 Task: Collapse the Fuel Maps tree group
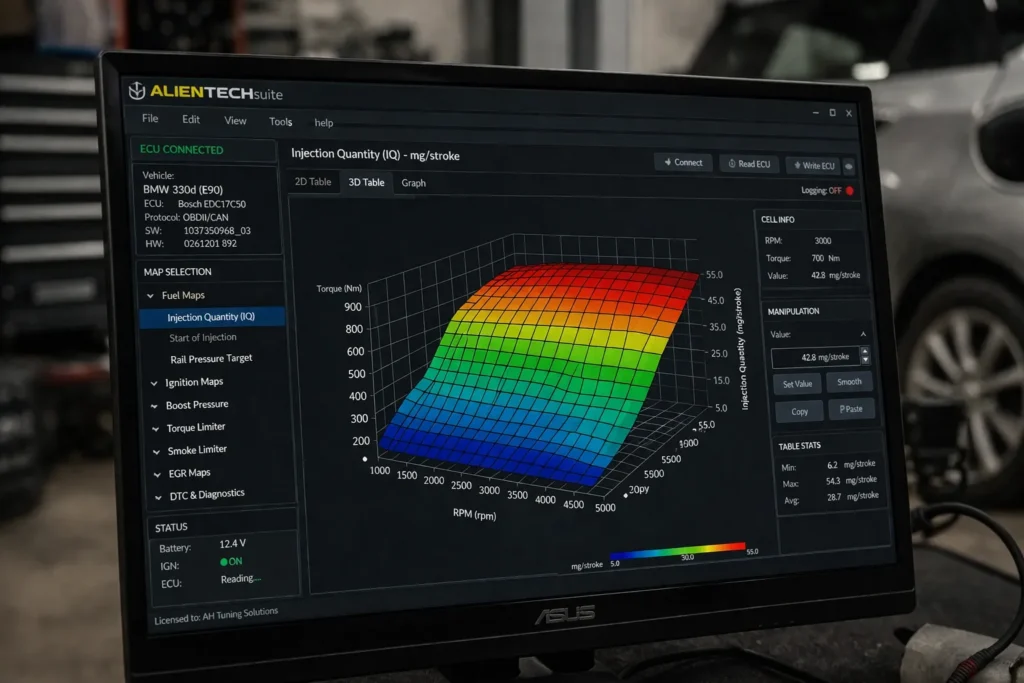pos(151,295)
